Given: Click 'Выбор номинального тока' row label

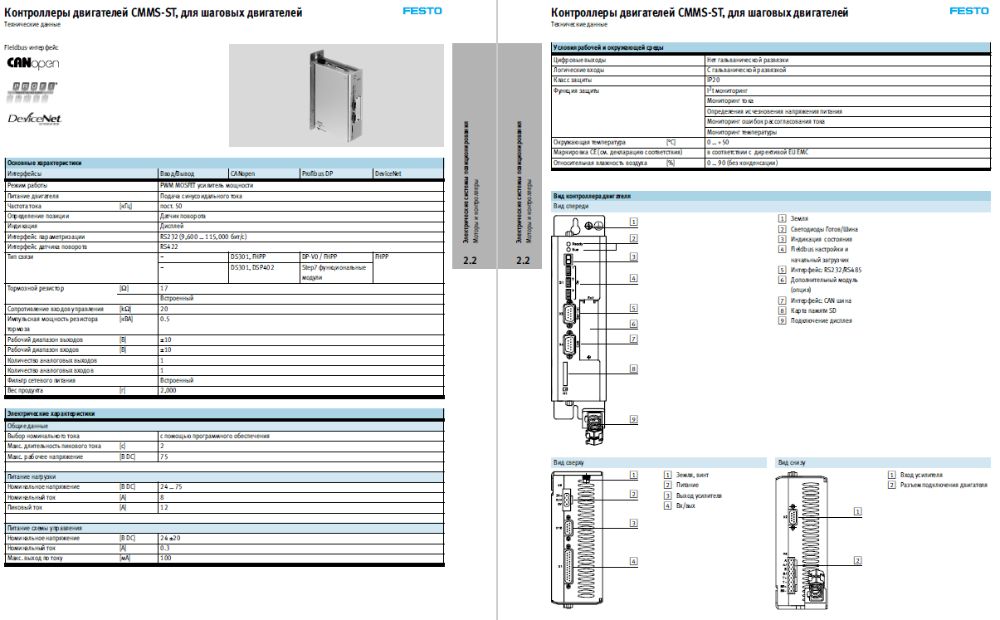Looking at the screenshot, I should pos(43,436).
